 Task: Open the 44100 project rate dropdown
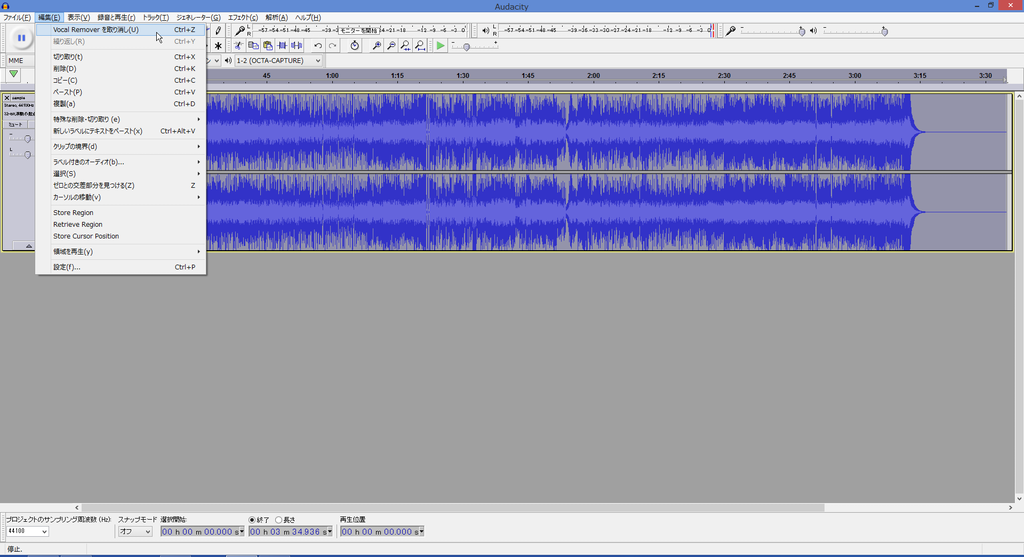point(27,532)
